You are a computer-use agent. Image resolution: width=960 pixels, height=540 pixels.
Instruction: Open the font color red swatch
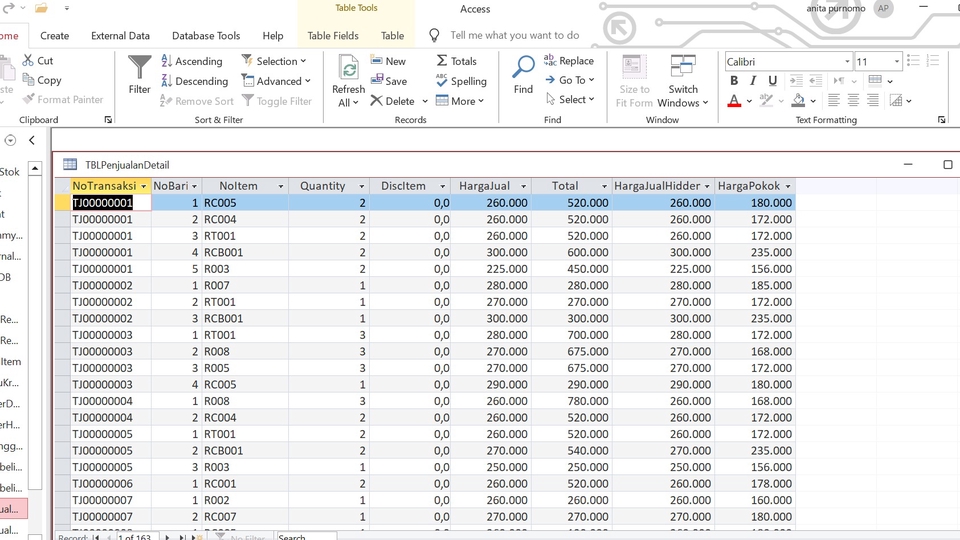tap(734, 101)
